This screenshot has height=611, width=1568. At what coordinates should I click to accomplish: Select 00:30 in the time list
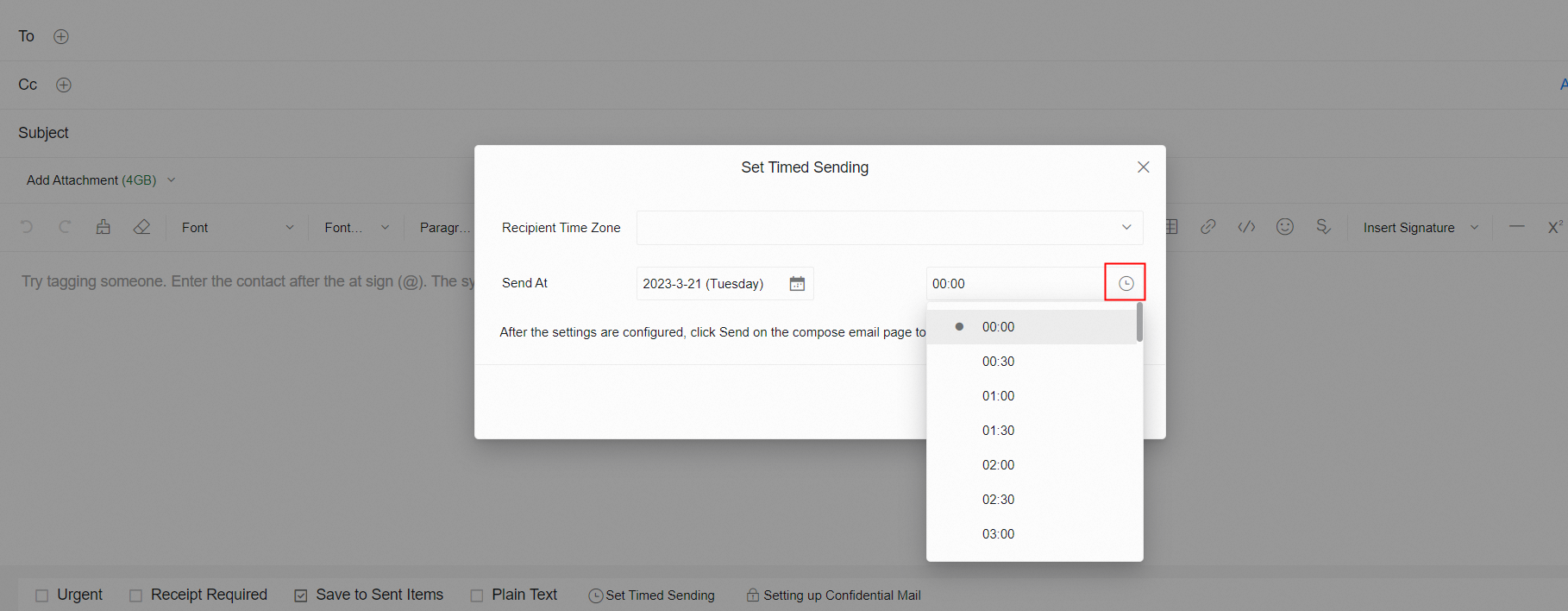[x=1034, y=362]
